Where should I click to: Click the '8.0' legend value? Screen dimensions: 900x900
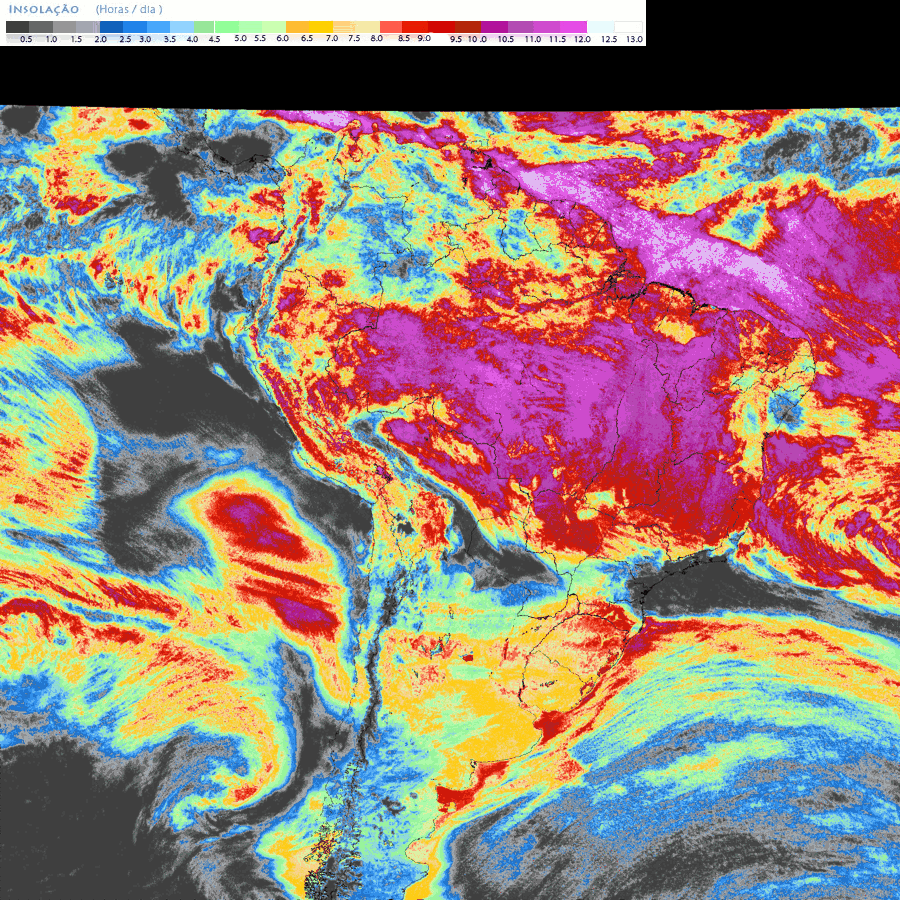pyautogui.click(x=377, y=38)
